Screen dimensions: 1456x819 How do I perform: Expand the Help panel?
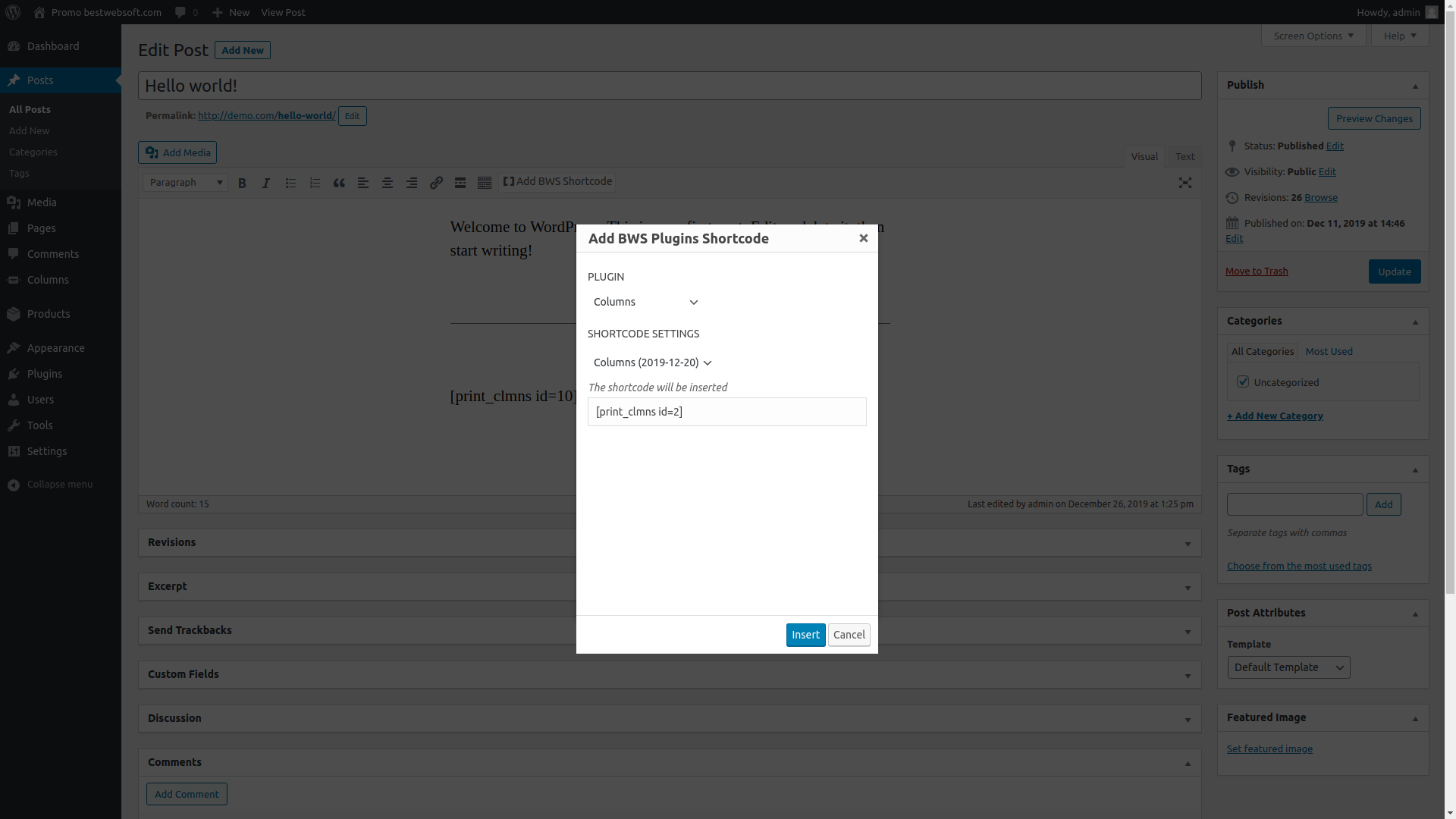pos(1400,36)
